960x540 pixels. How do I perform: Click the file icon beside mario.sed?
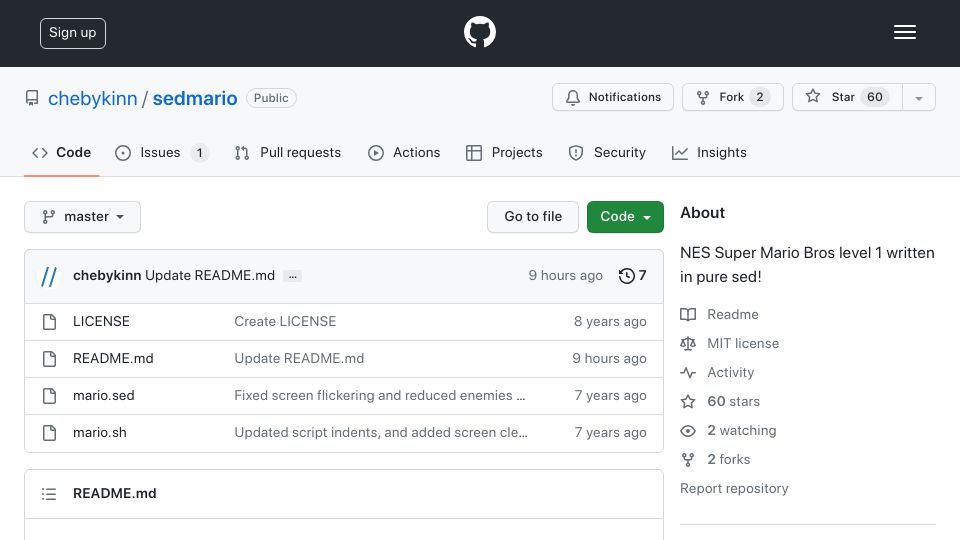(x=50, y=396)
